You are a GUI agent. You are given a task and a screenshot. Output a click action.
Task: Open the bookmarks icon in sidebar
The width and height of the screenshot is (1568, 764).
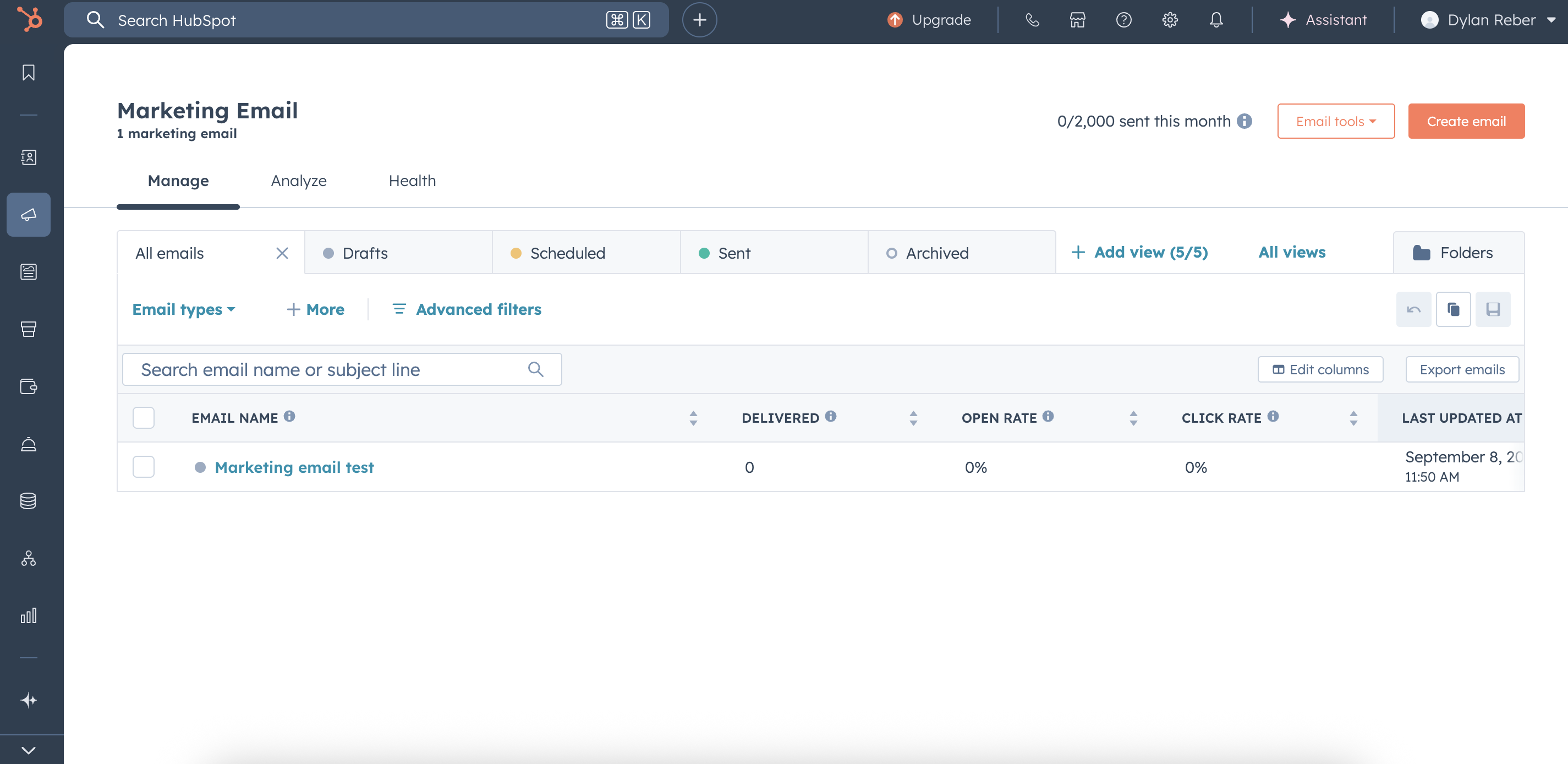tap(28, 73)
